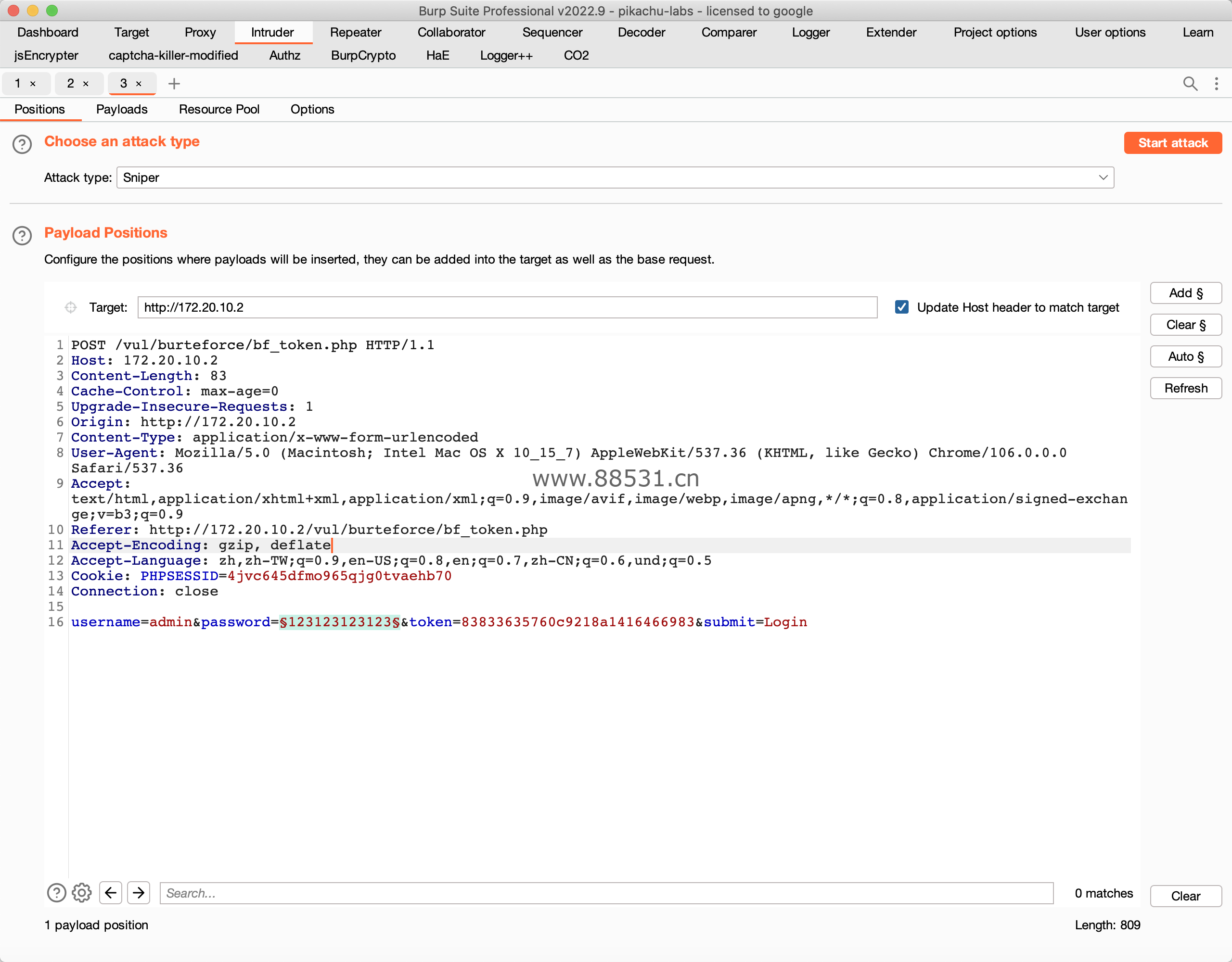The width and height of the screenshot is (1232, 962).
Task: Open help for Payload Positions
Action: coord(22,236)
